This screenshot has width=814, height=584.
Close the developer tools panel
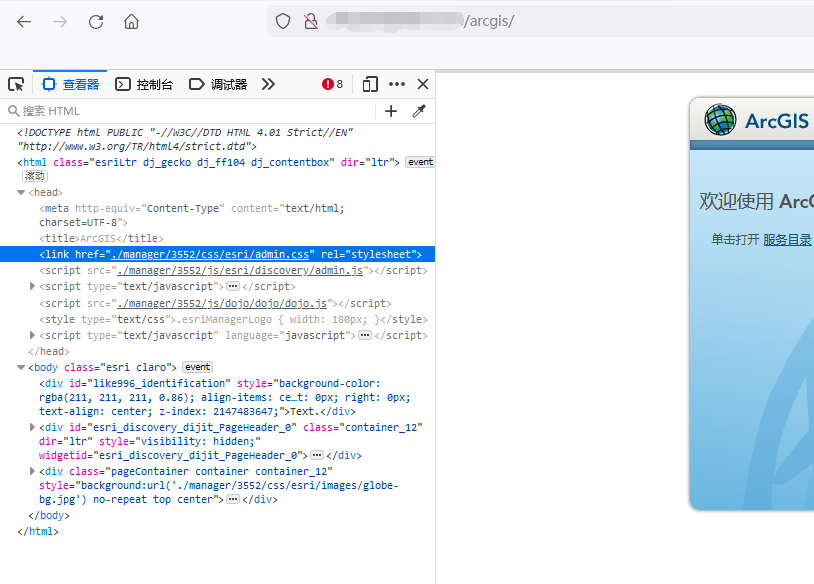(423, 84)
